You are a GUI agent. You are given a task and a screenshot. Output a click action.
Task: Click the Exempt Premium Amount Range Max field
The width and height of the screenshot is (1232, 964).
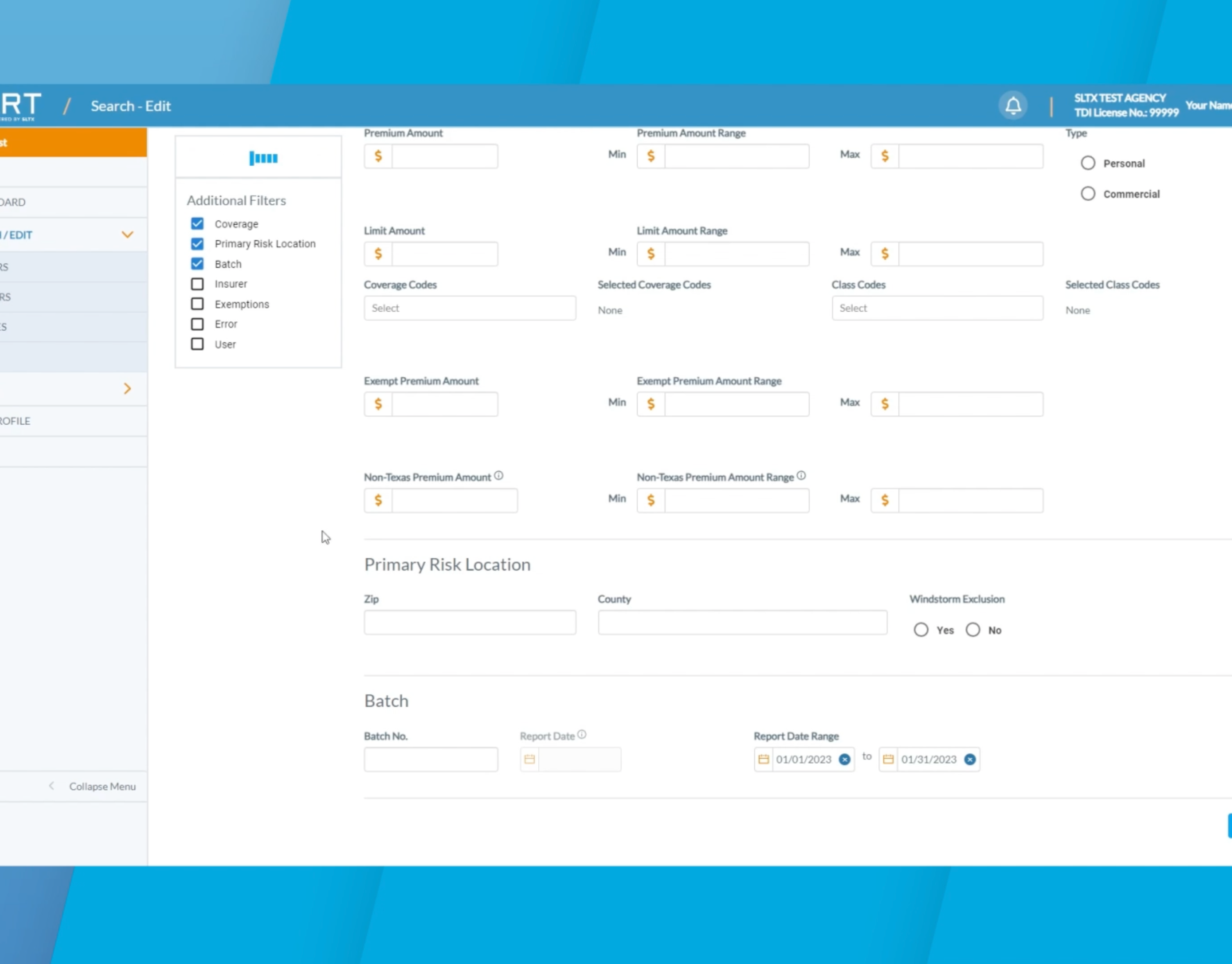970,404
